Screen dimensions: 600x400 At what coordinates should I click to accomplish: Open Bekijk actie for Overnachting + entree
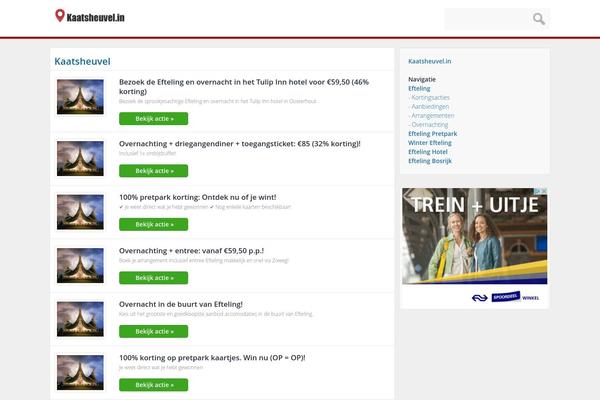153,278
